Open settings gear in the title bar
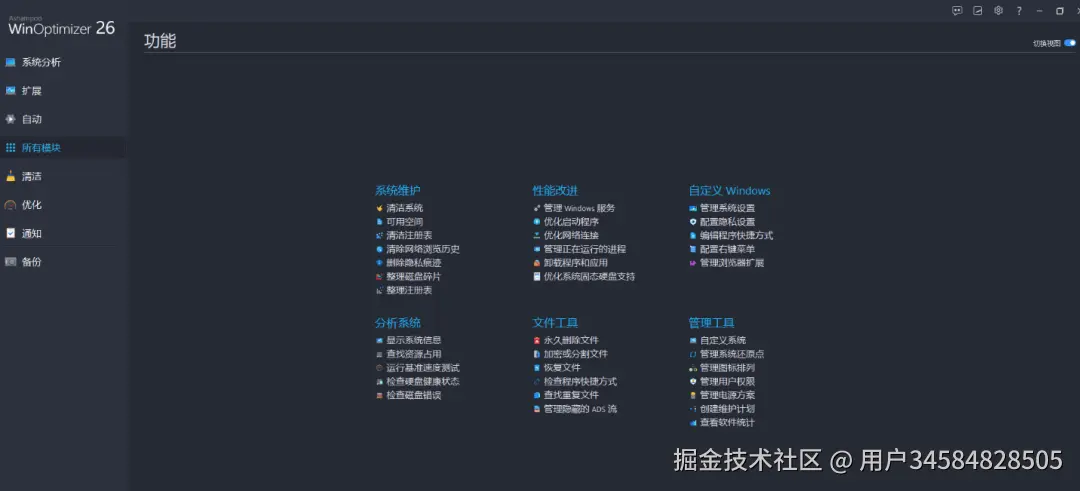 click(x=998, y=10)
